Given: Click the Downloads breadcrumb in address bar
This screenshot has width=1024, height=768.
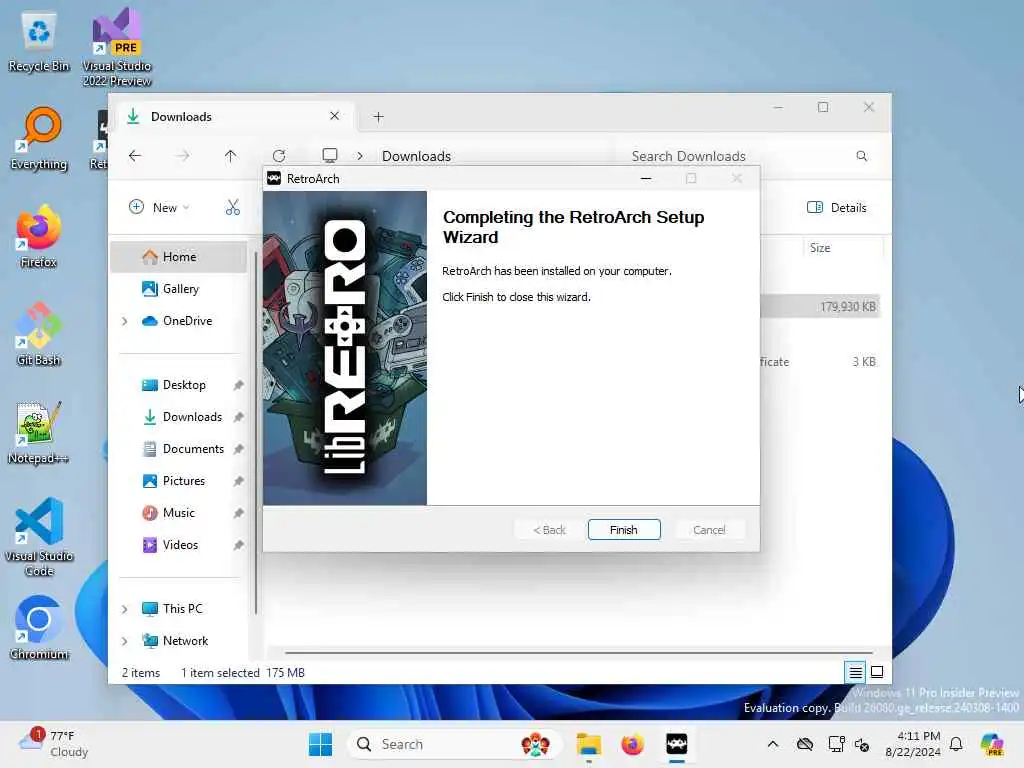Looking at the screenshot, I should 416,155.
